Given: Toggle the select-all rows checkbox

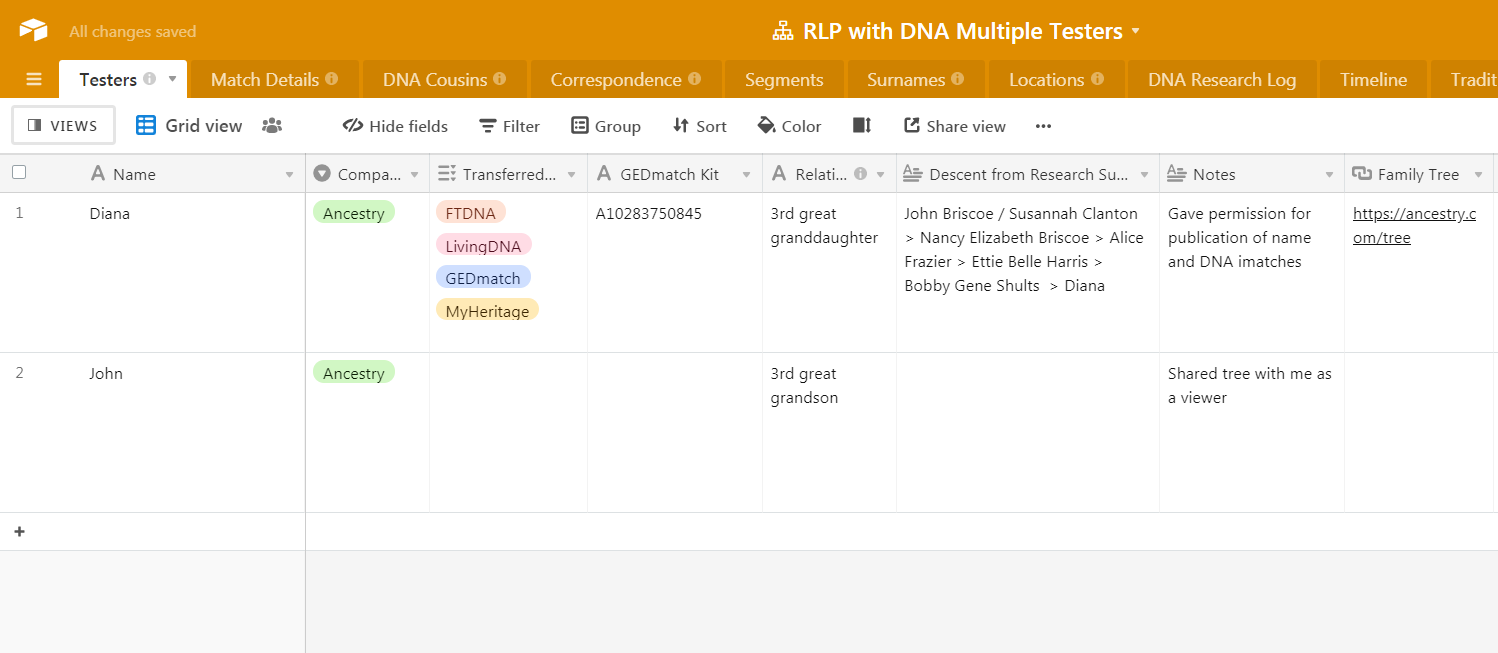Looking at the screenshot, I should coord(19,173).
